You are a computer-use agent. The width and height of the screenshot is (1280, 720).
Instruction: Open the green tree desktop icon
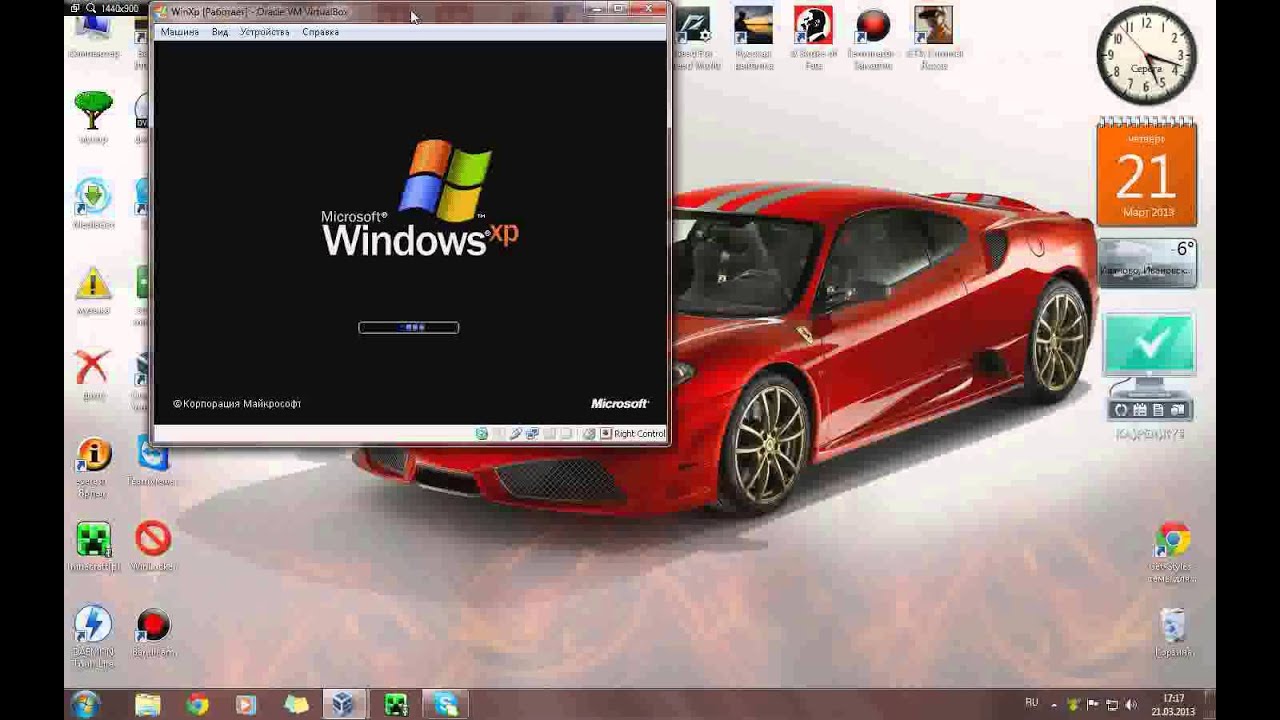(93, 117)
